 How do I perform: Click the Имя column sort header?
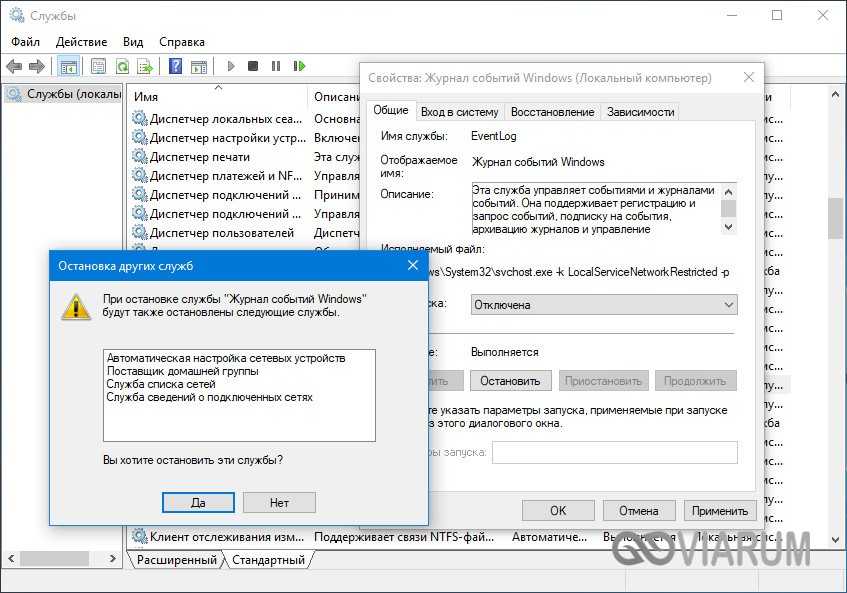point(218,97)
